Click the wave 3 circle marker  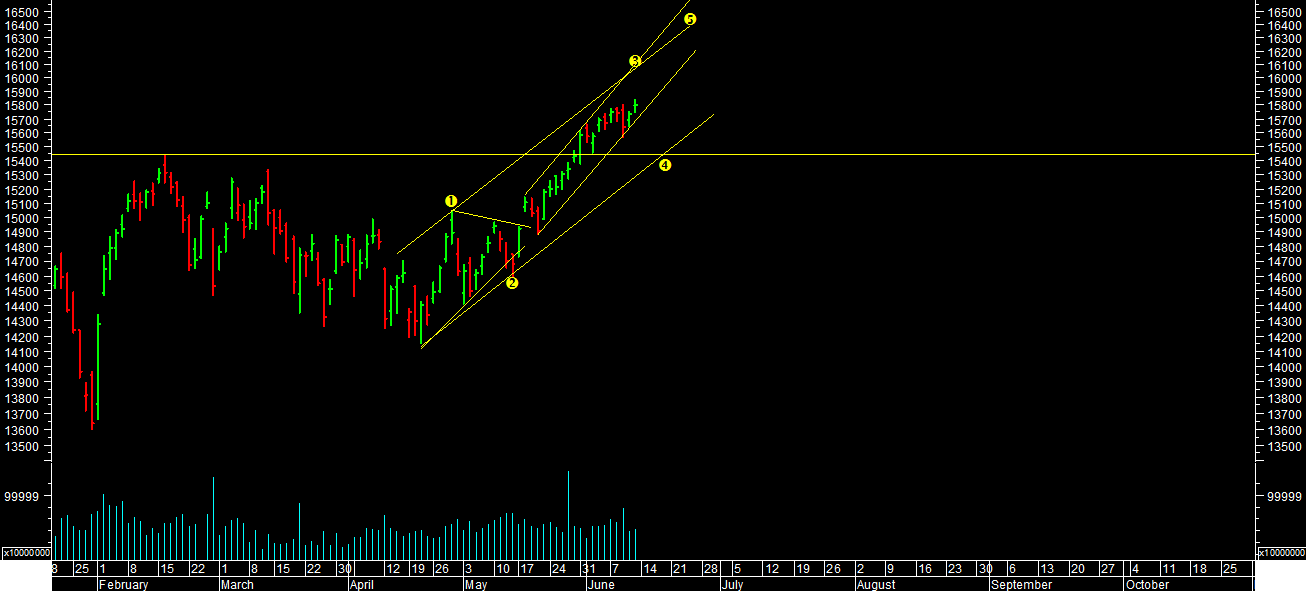pos(635,61)
